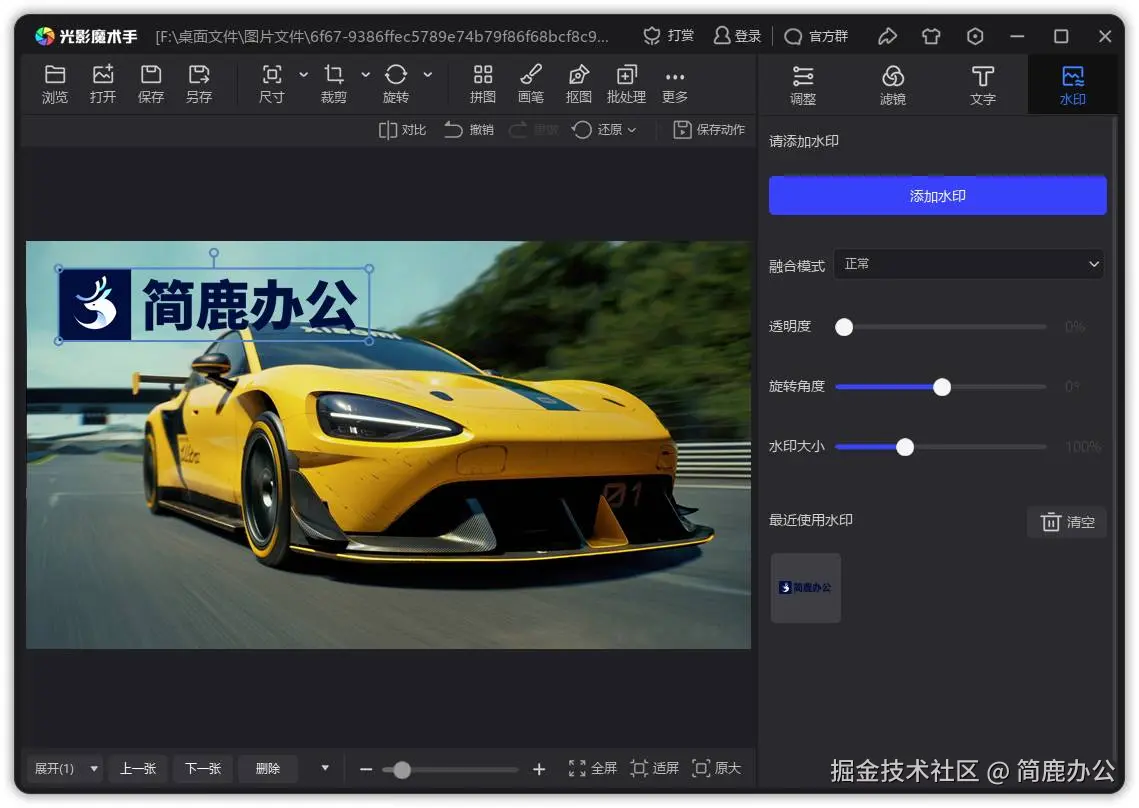Toggle Original size (原大) view
The width and height of the screenshot is (1139, 808).
coord(702,768)
